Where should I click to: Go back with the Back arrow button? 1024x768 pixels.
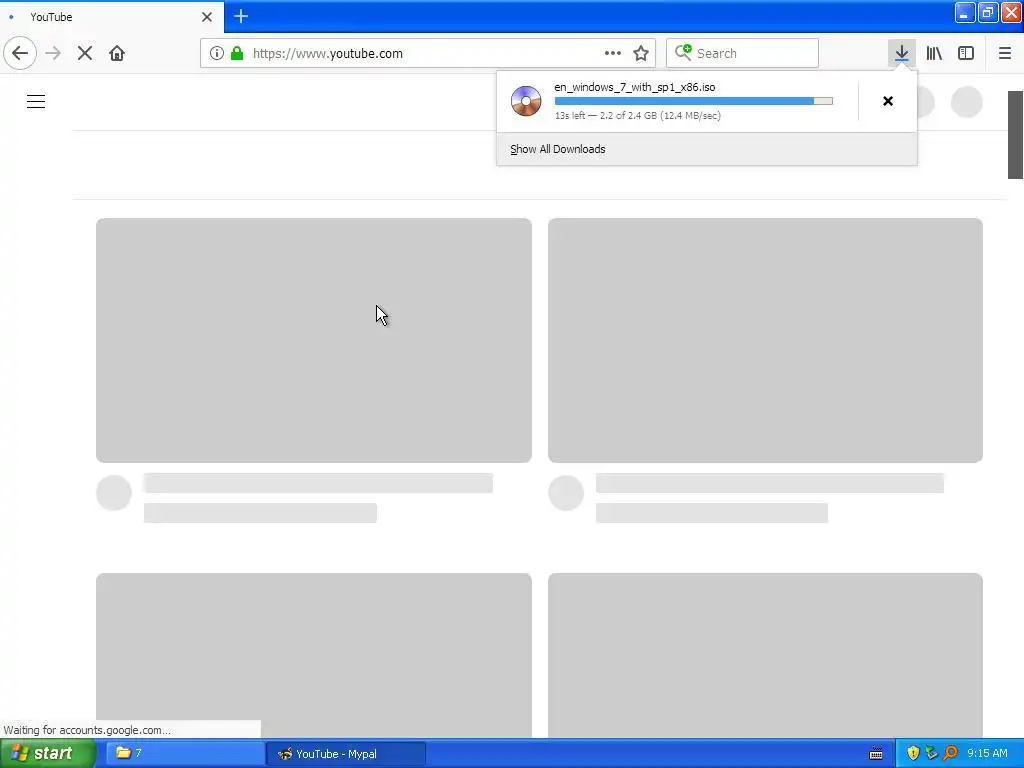[x=20, y=53]
